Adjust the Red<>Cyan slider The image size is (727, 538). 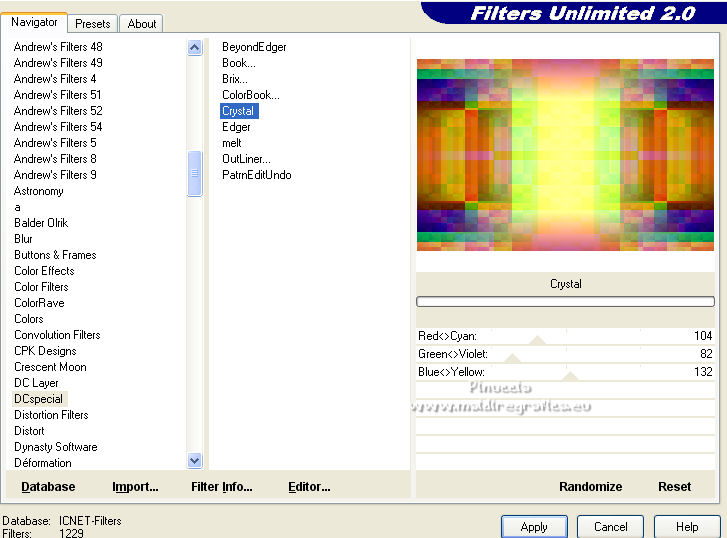538,341
